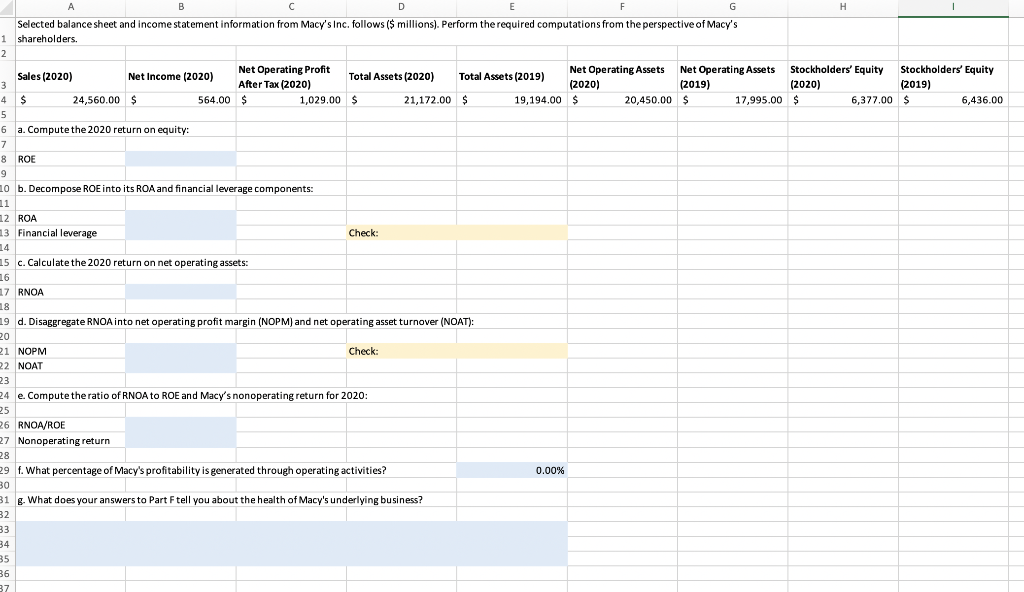Viewport: 1024px width, 592px height.
Task: Click the NOAT answer input cell
Action: pos(180,366)
